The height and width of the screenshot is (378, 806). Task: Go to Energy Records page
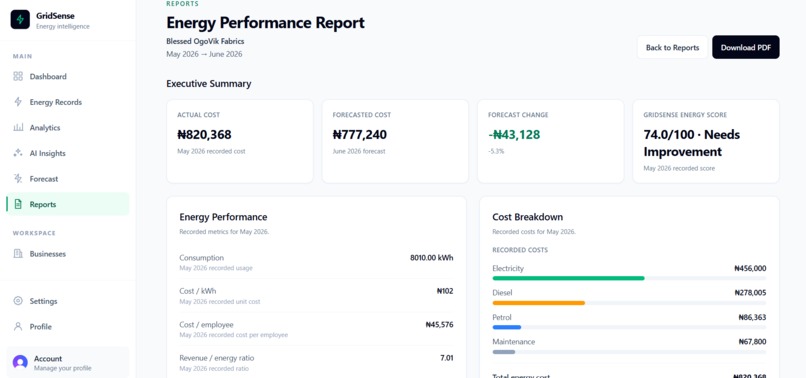coord(68,102)
